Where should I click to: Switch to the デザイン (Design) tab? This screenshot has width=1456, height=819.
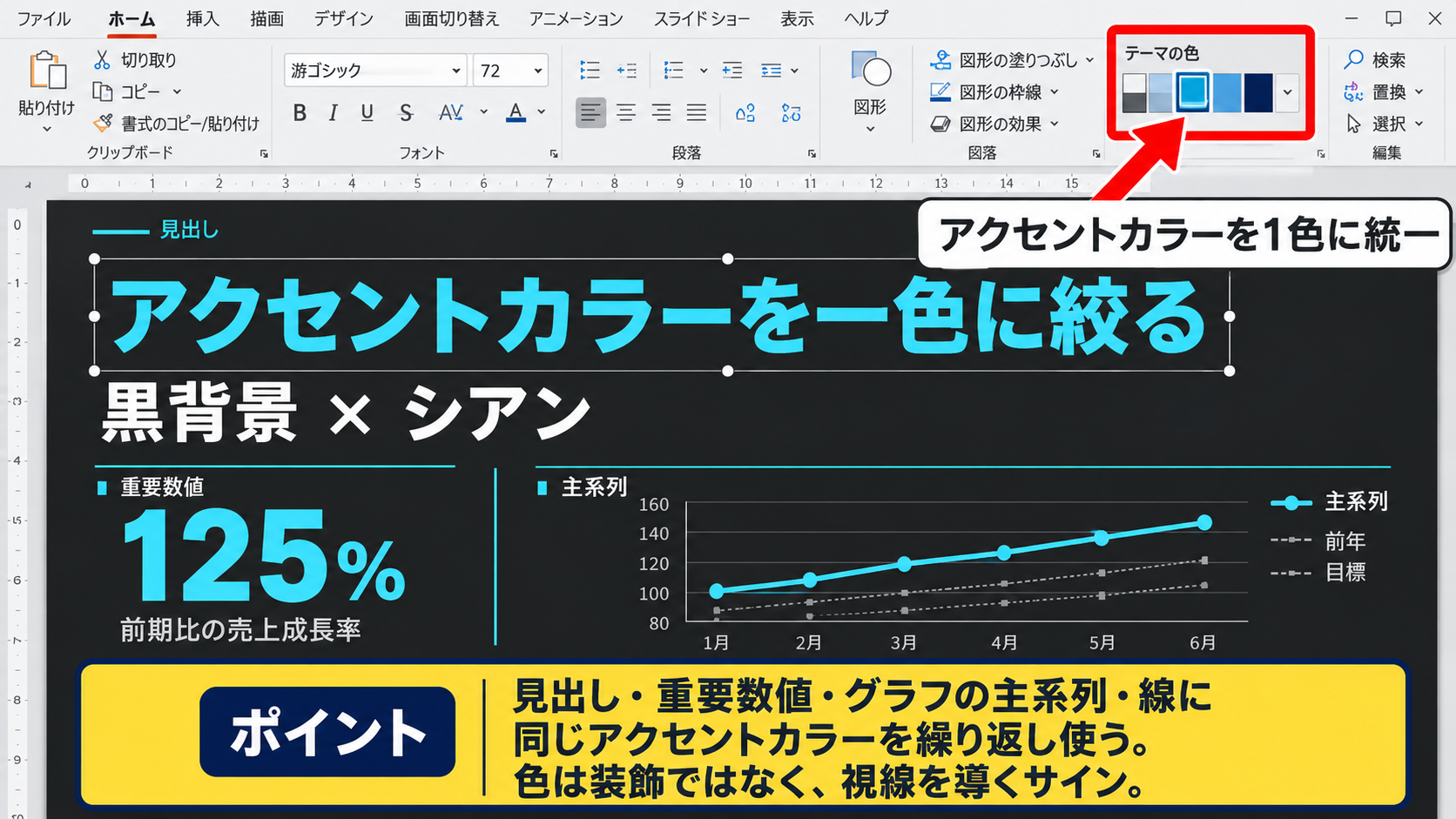point(344,18)
